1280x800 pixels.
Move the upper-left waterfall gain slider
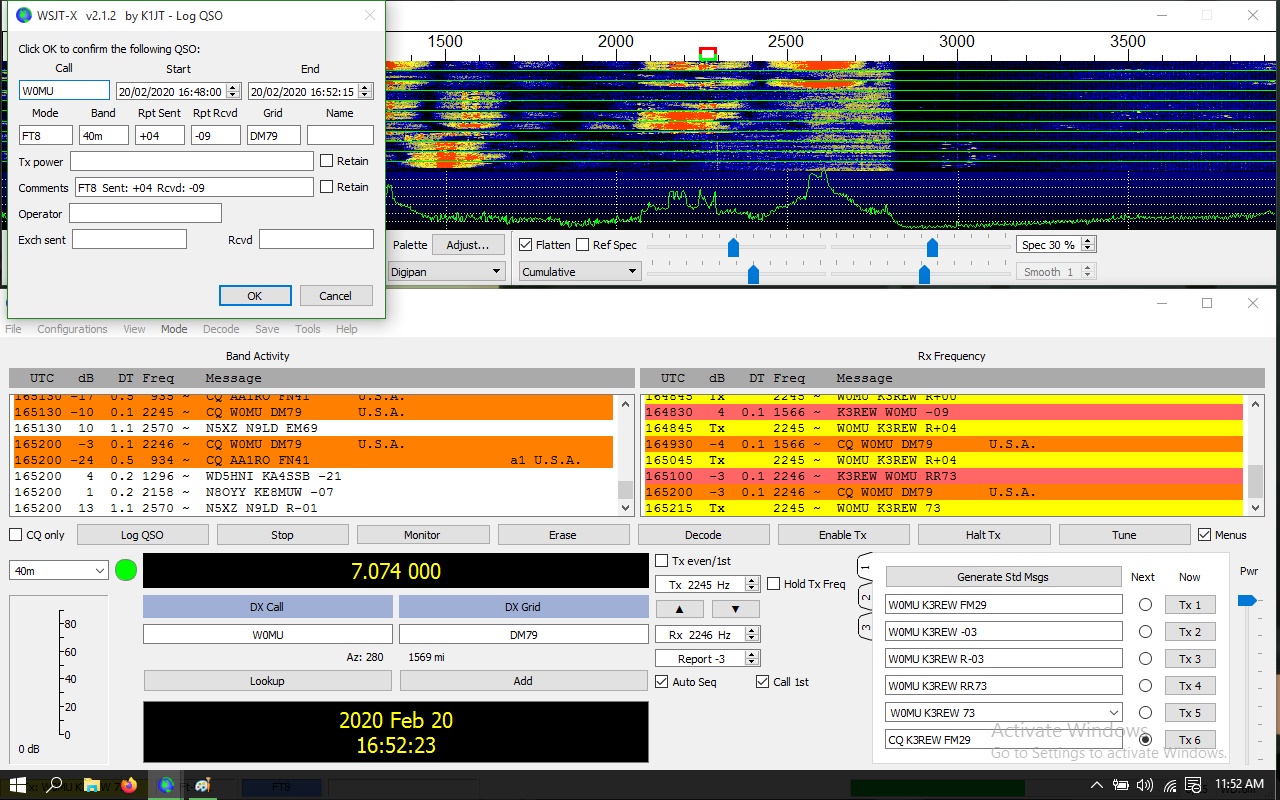click(x=733, y=247)
